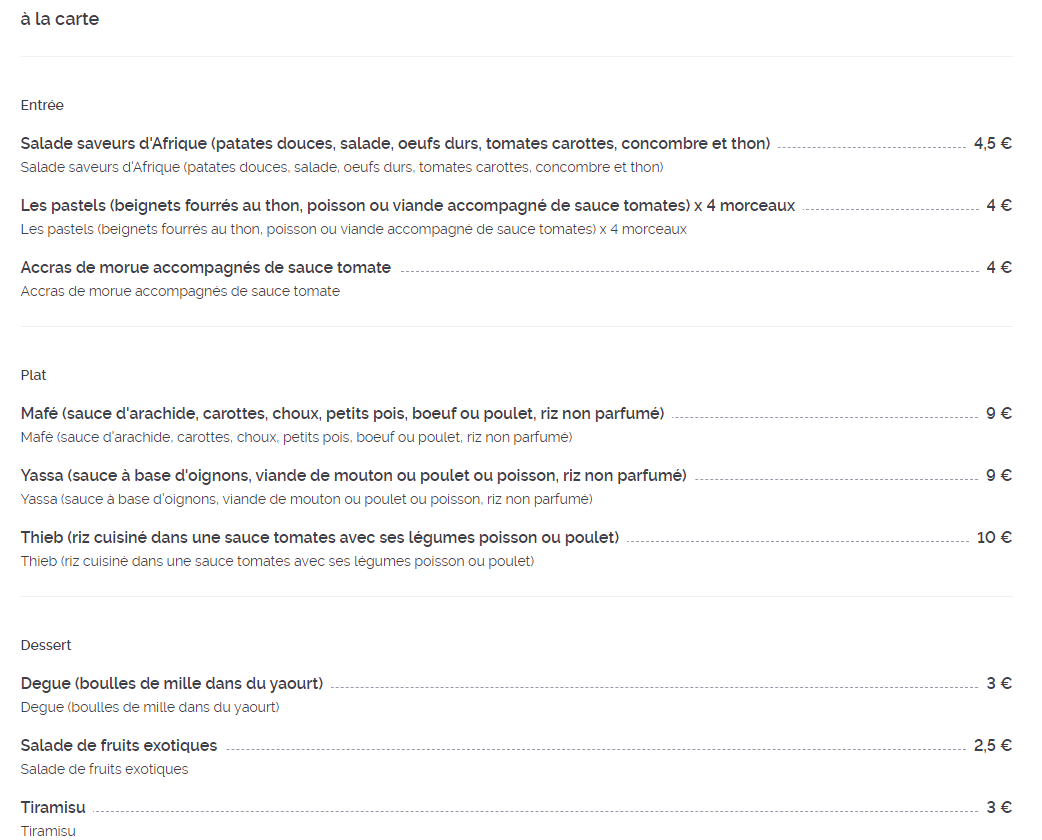The height and width of the screenshot is (840, 1042).
Task: Select the Thieb dish title
Action: (x=320, y=537)
